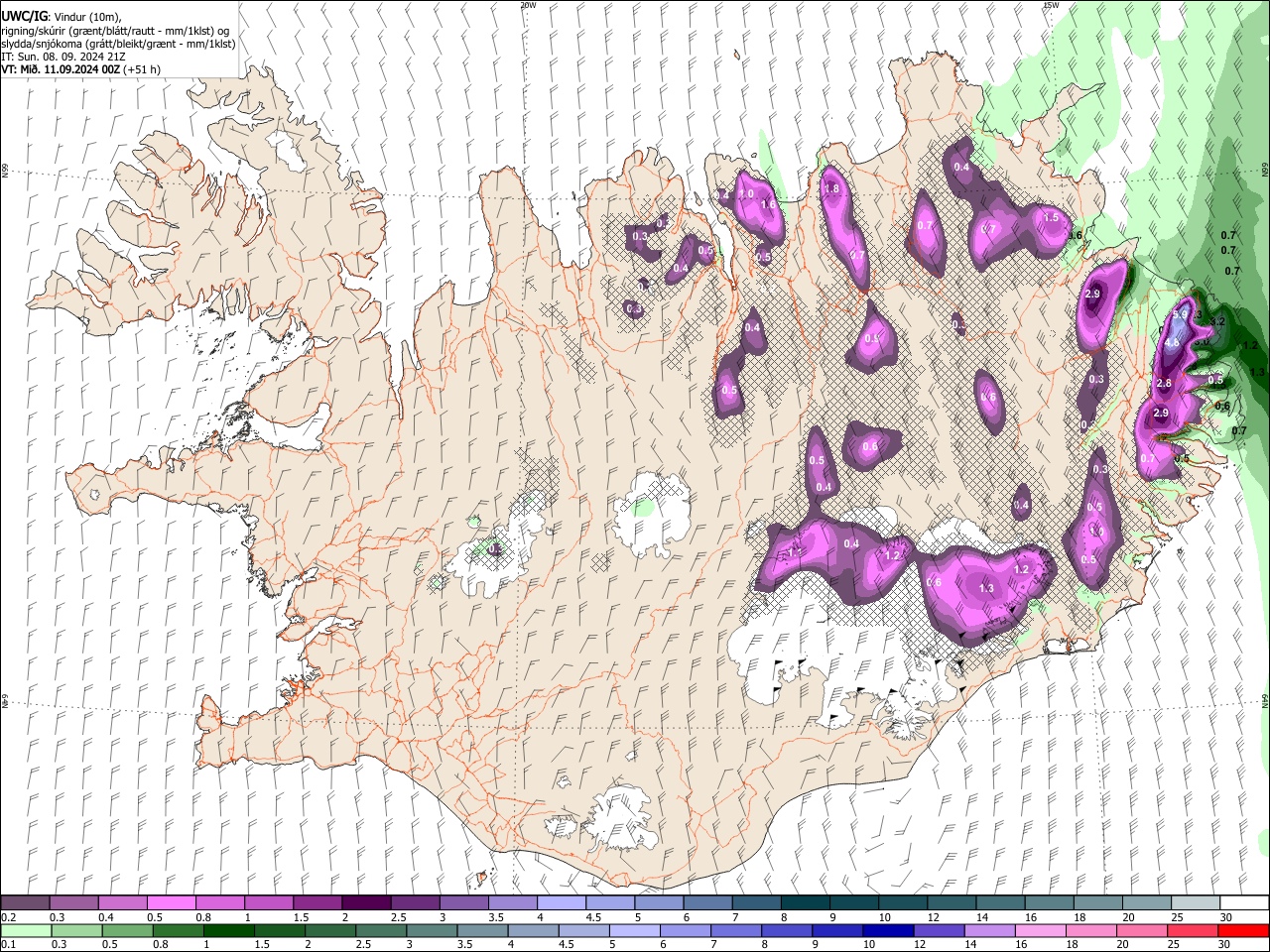
Task: Click the '1.3' snow value north of Vatnajökull
Action: coord(986,588)
